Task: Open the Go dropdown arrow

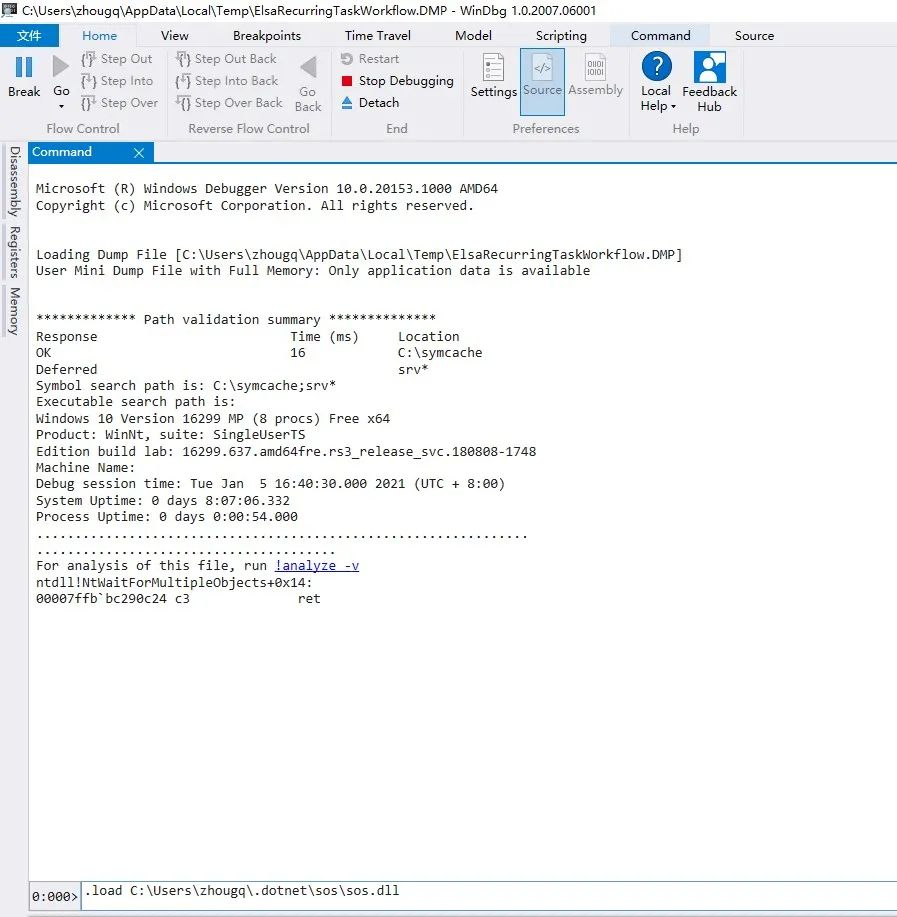Action: coord(61,106)
